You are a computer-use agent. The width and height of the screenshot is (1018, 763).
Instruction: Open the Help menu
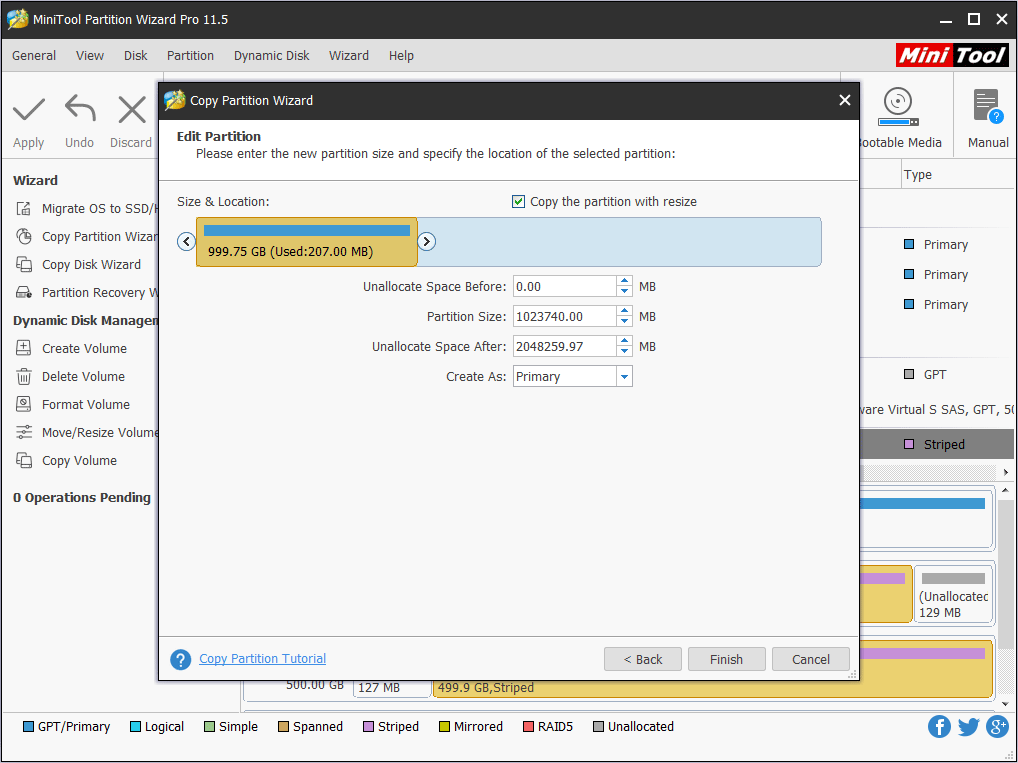coord(401,56)
